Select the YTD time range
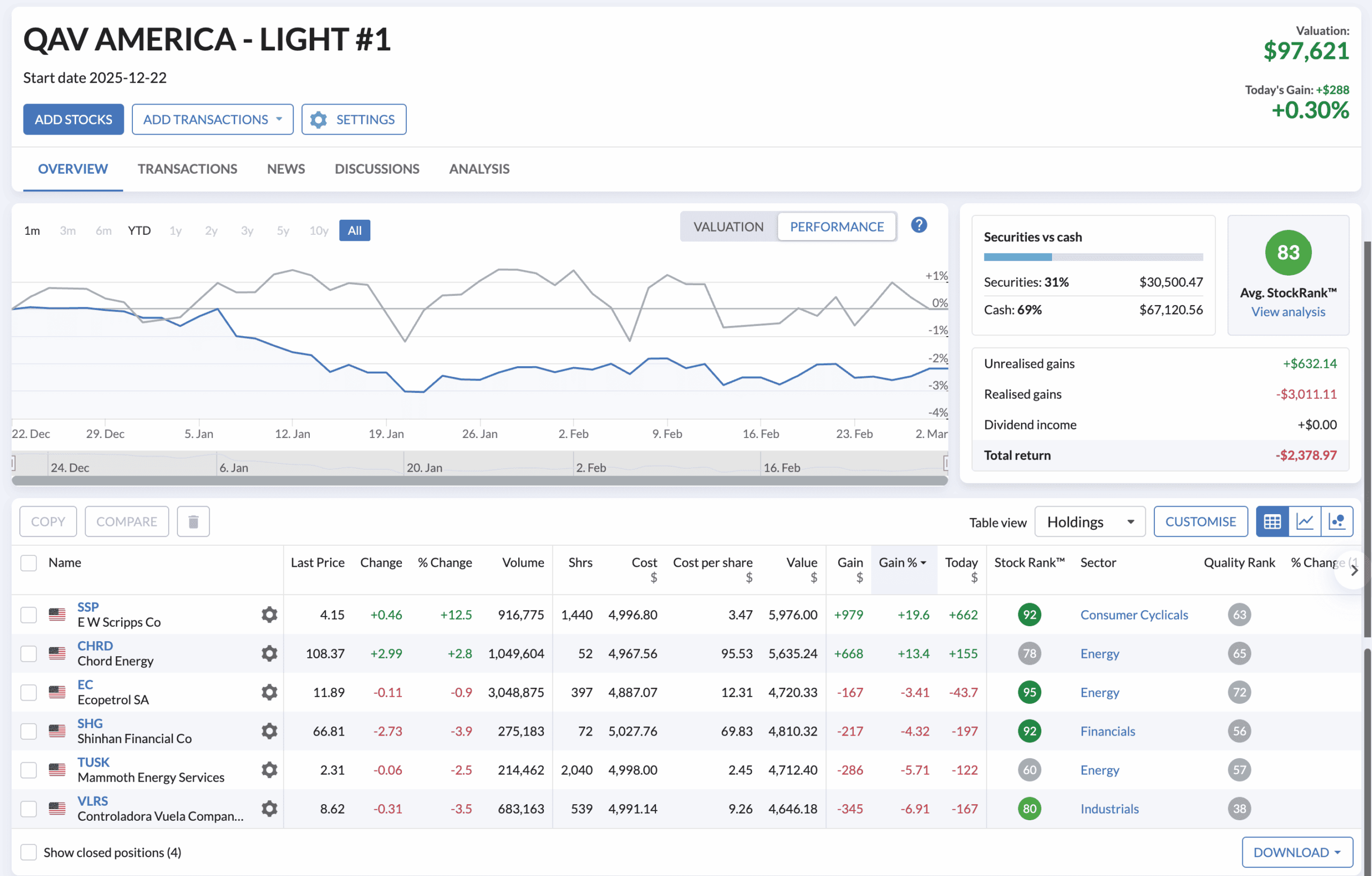1372x876 pixels. 139,230
